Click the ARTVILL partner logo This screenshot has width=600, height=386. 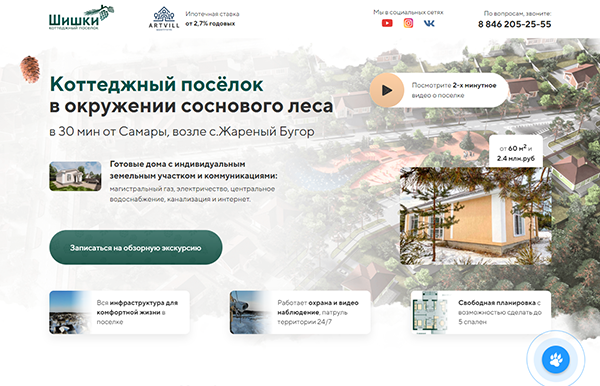[164, 18]
